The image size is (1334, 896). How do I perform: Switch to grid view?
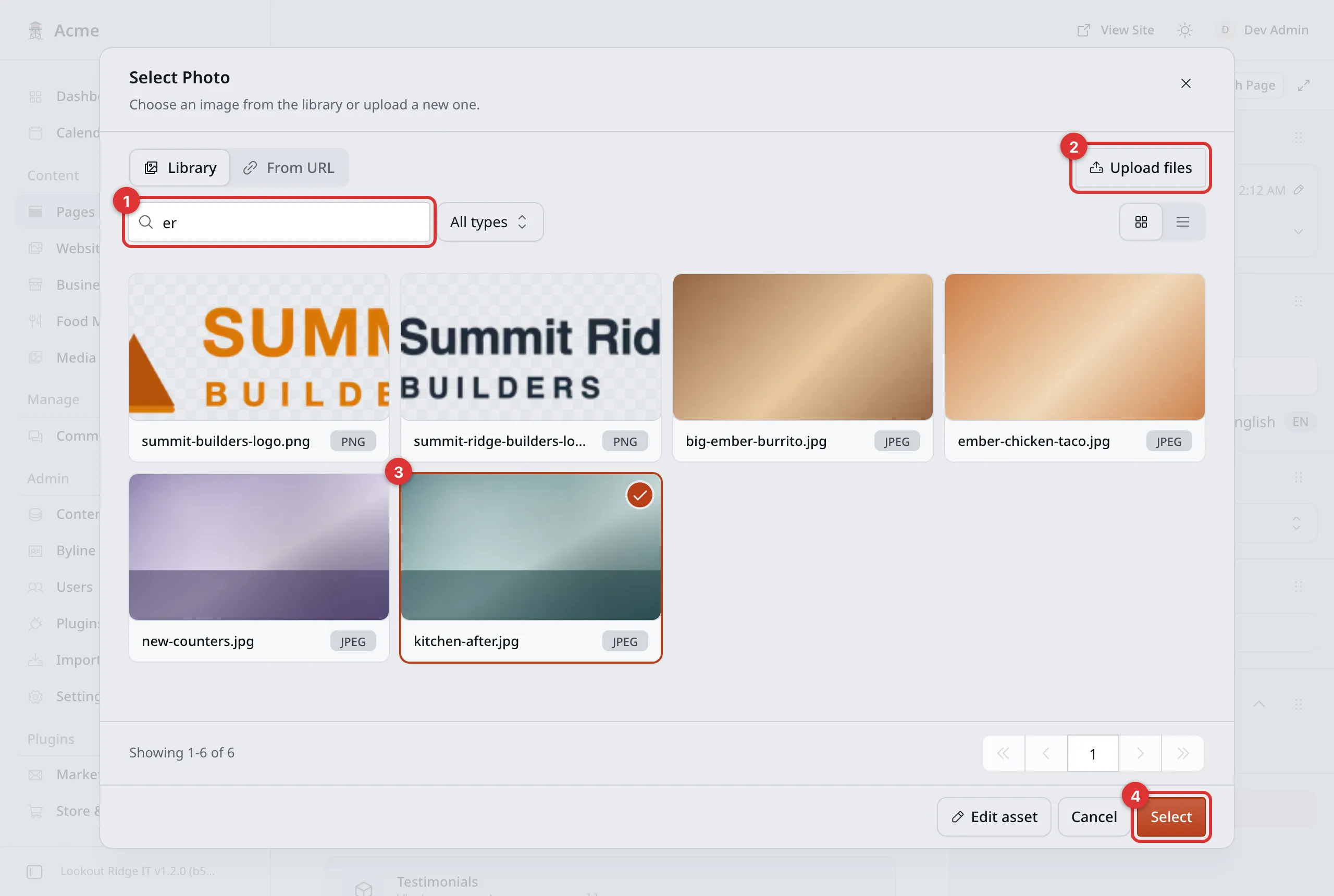1141,222
